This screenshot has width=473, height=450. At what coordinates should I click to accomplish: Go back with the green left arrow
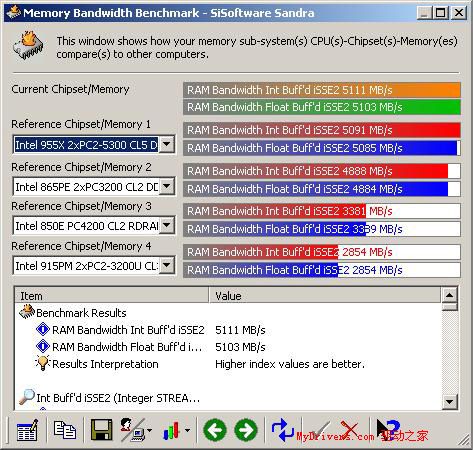click(x=215, y=430)
